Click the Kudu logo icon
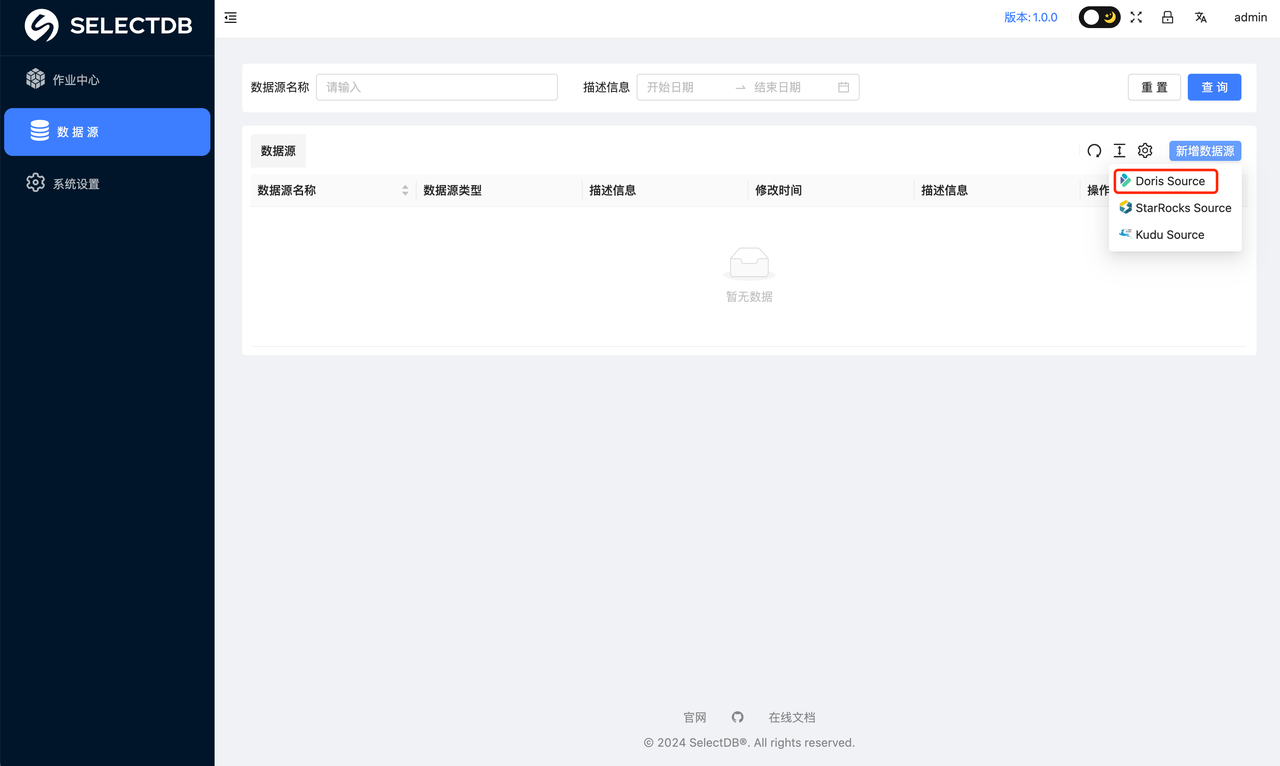The height and width of the screenshot is (766, 1280). (x=1125, y=233)
